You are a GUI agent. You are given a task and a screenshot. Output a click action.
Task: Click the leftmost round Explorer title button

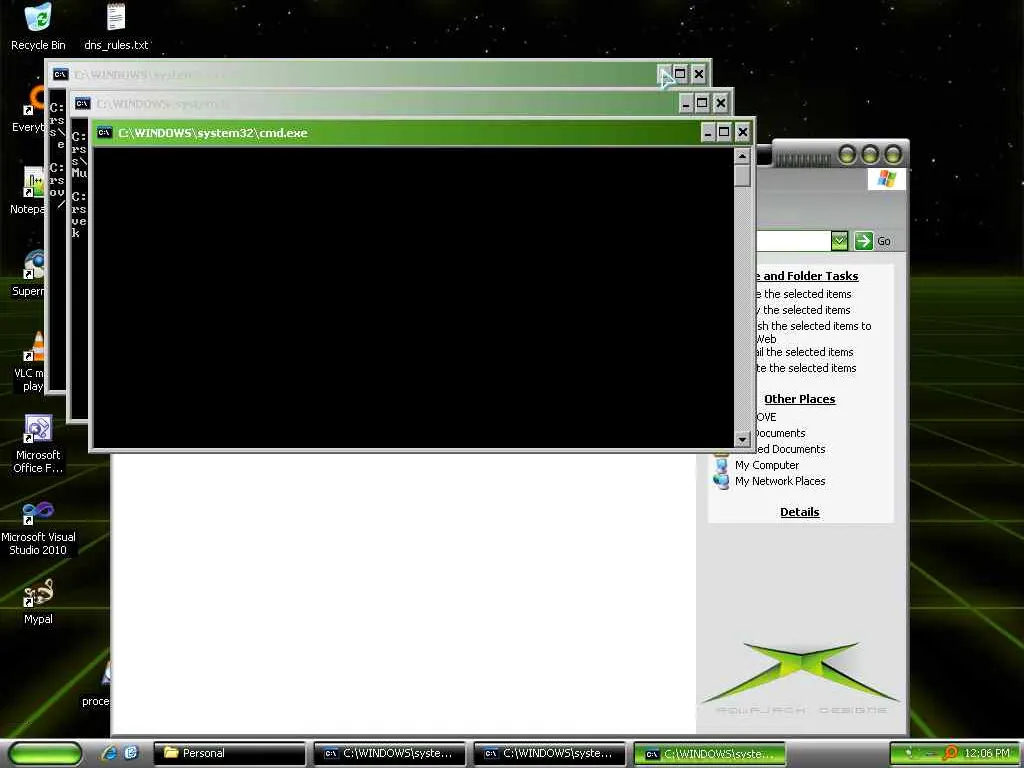point(847,155)
